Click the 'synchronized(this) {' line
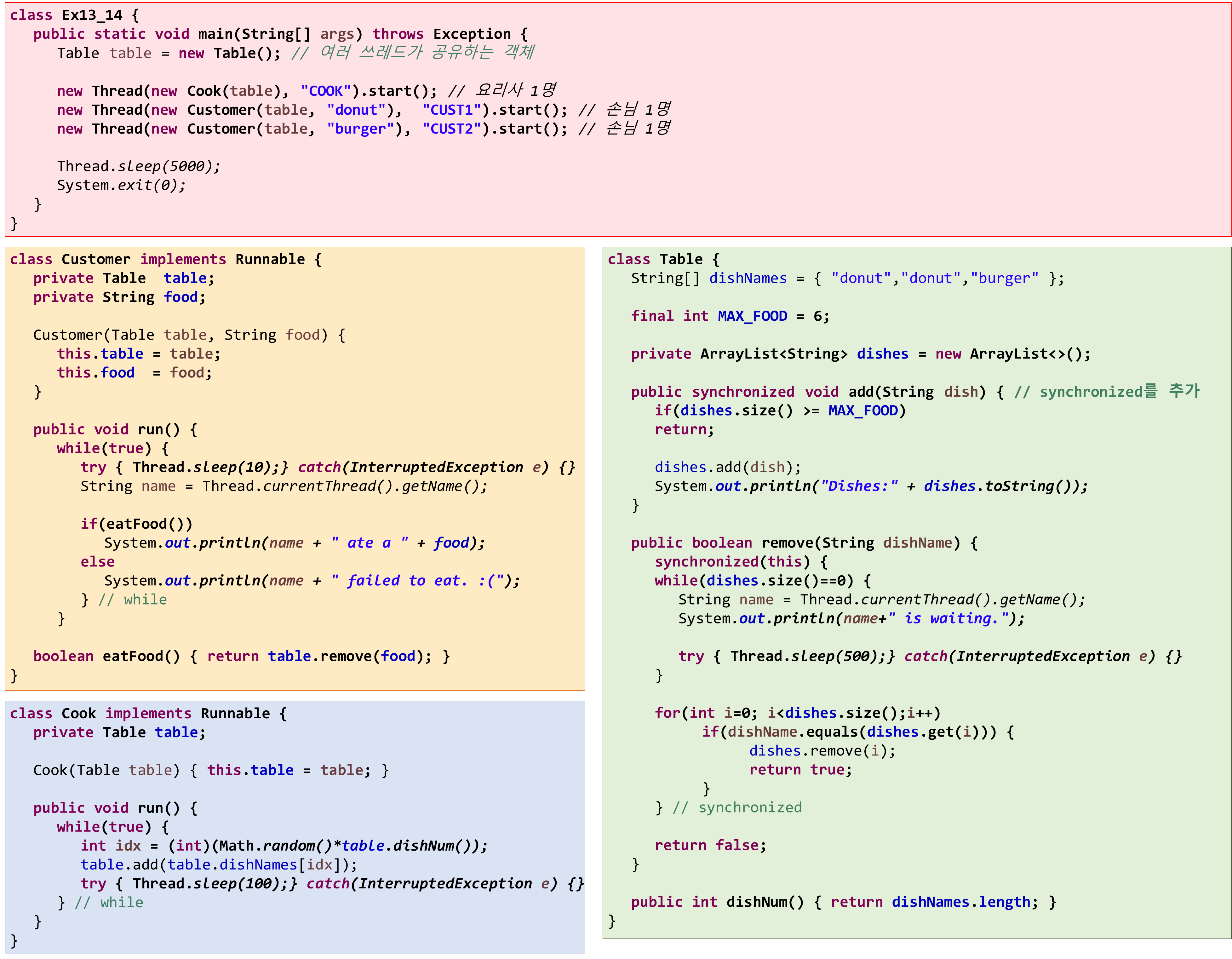 click(x=741, y=562)
